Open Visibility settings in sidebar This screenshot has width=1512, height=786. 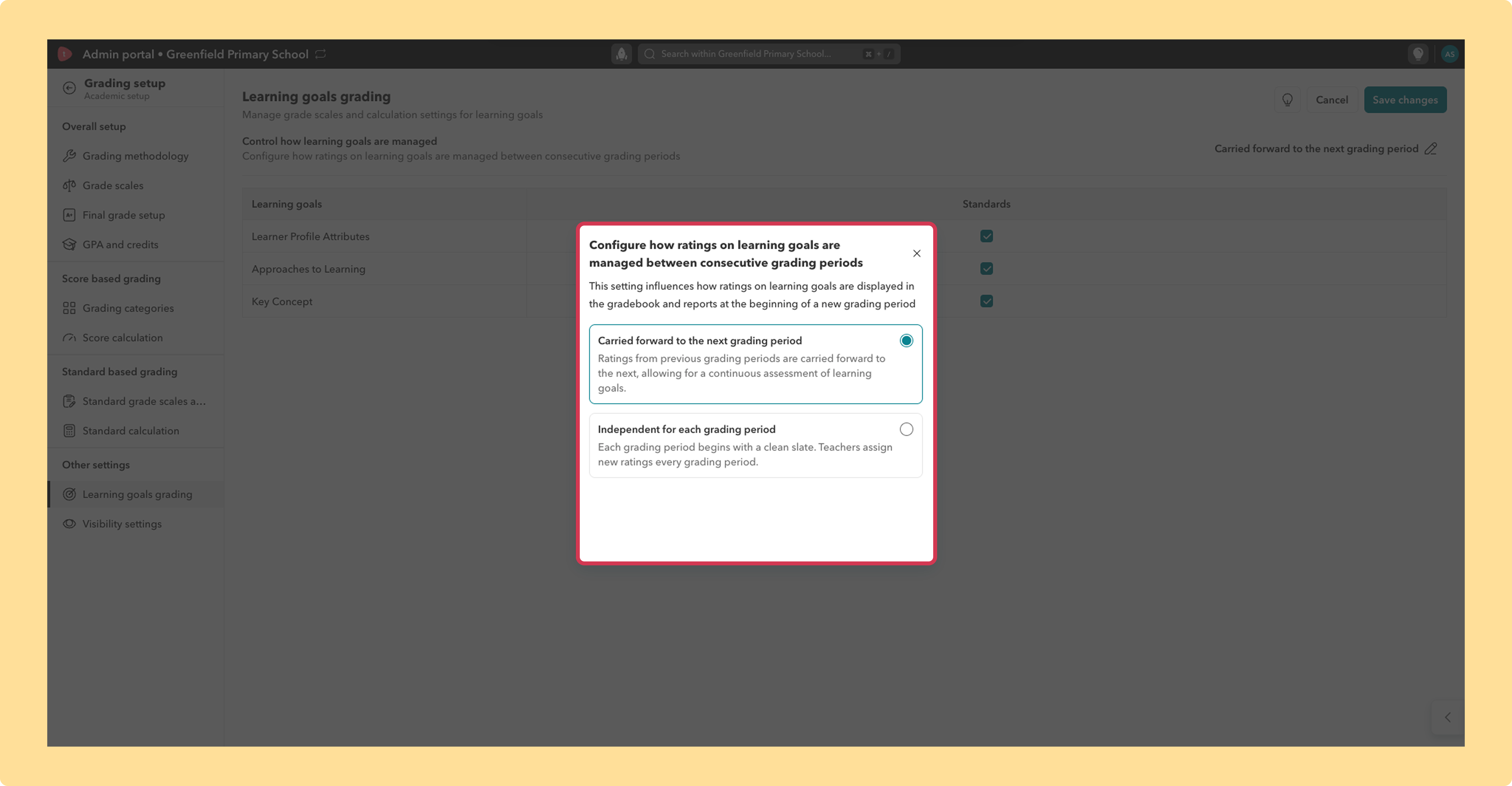(136, 524)
